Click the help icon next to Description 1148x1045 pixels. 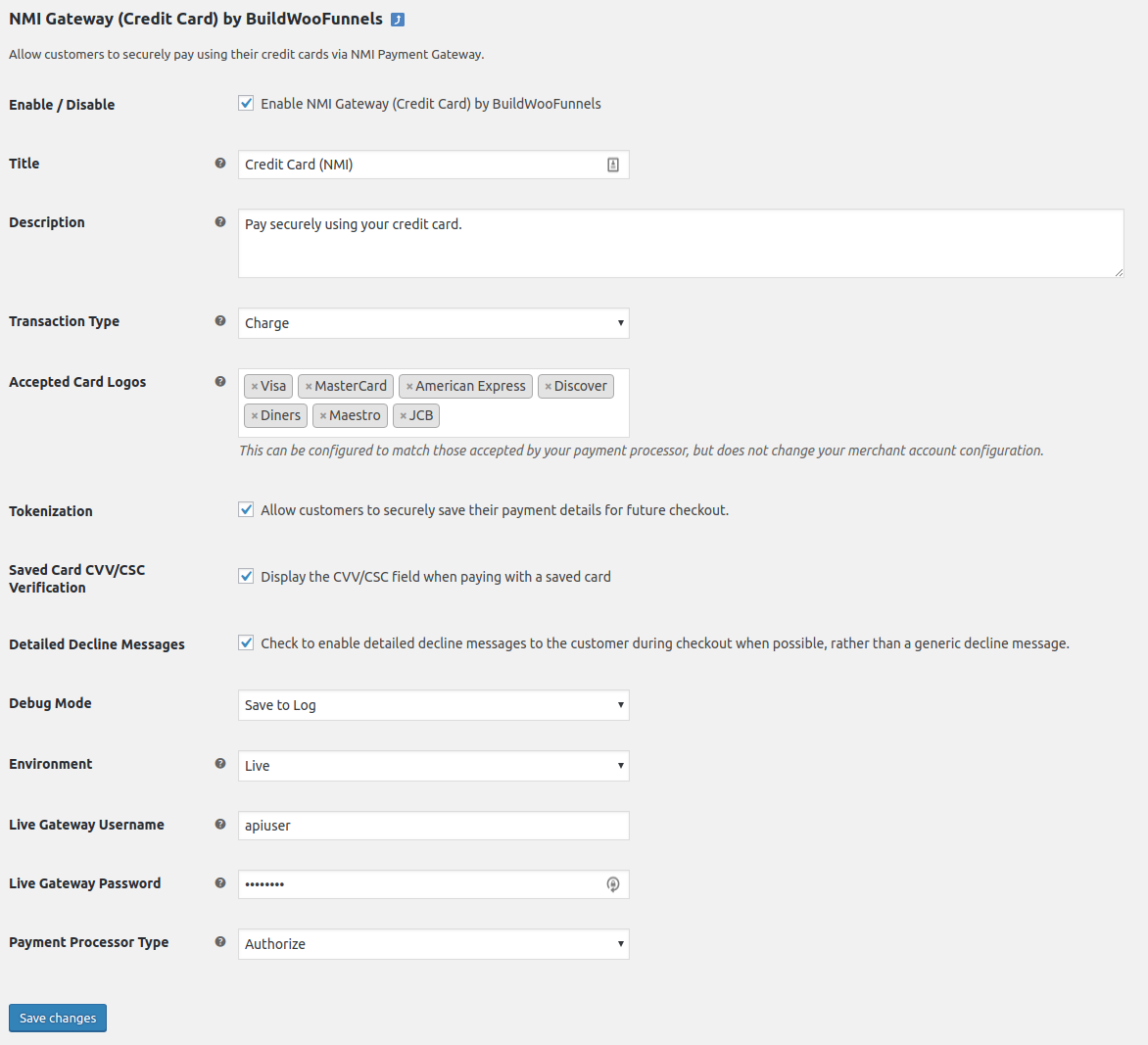point(220,222)
